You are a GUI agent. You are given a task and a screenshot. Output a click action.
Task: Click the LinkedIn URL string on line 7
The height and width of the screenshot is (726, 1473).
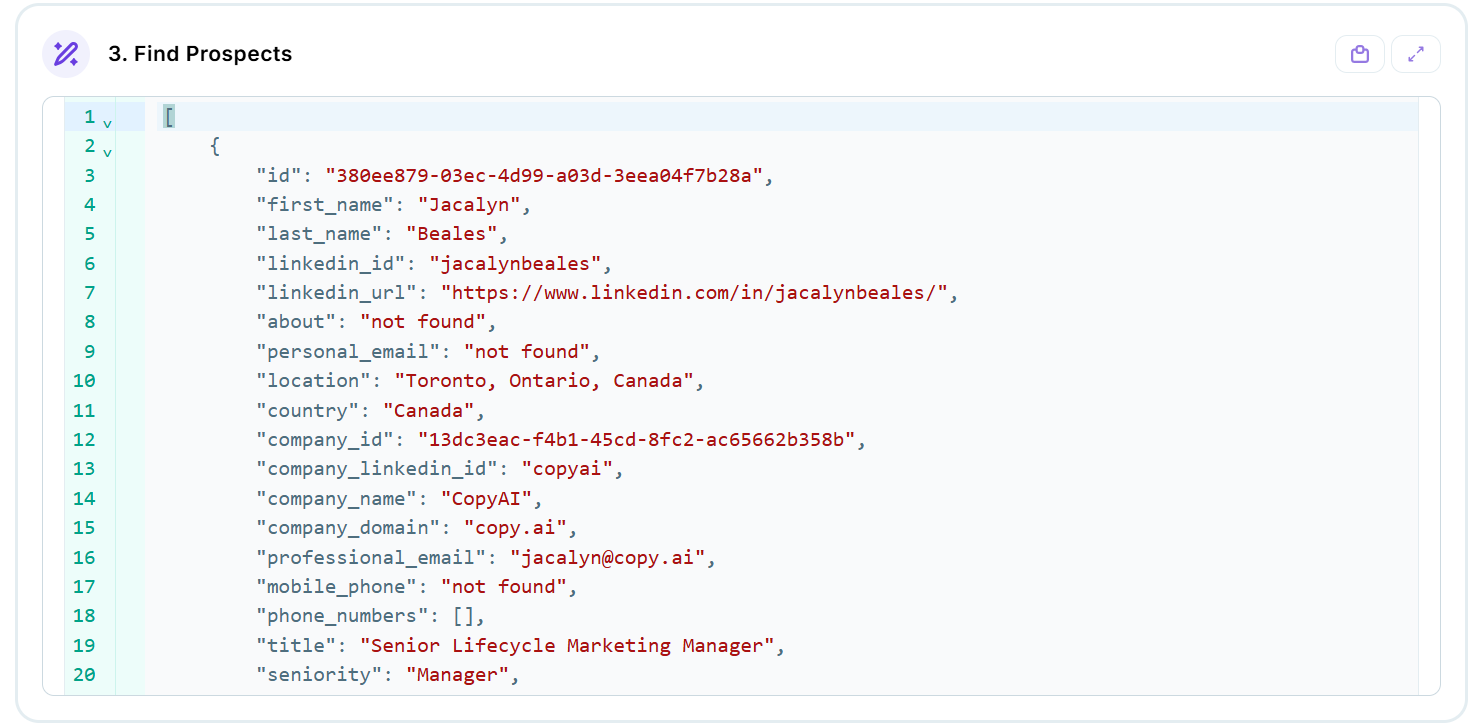pyautogui.click(x=700, y=293)
